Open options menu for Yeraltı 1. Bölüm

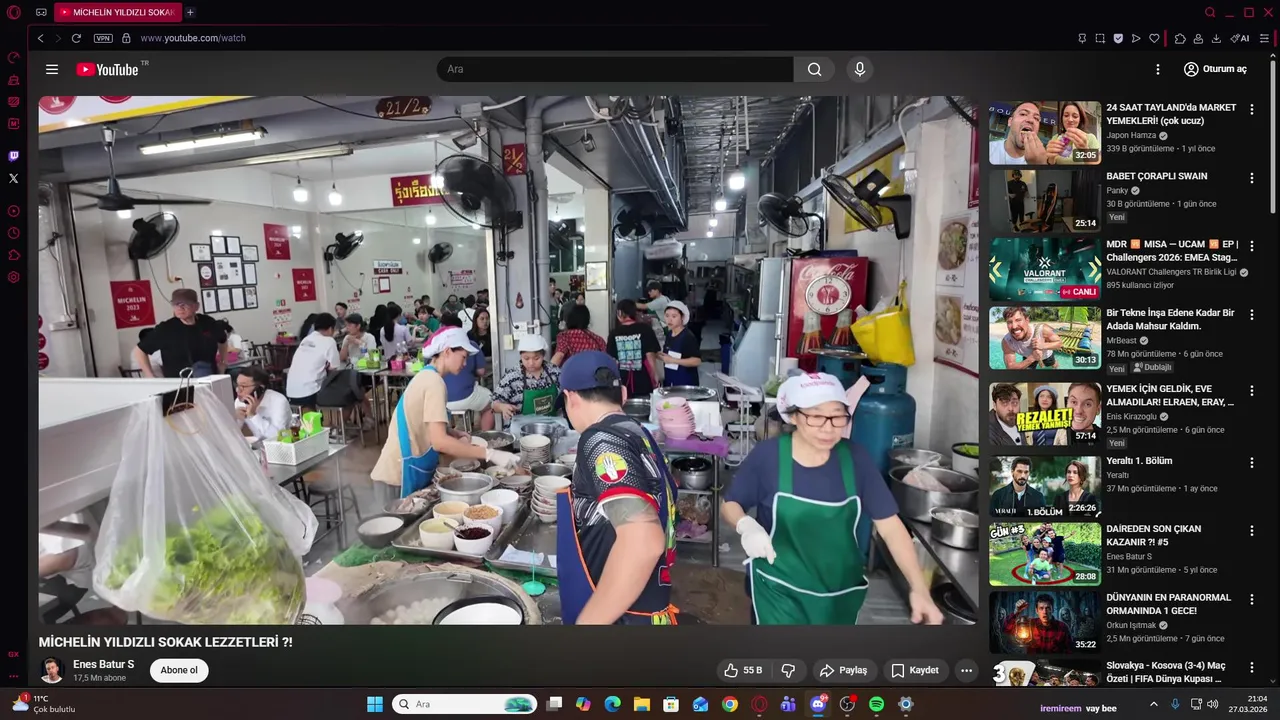[1251, 463]
